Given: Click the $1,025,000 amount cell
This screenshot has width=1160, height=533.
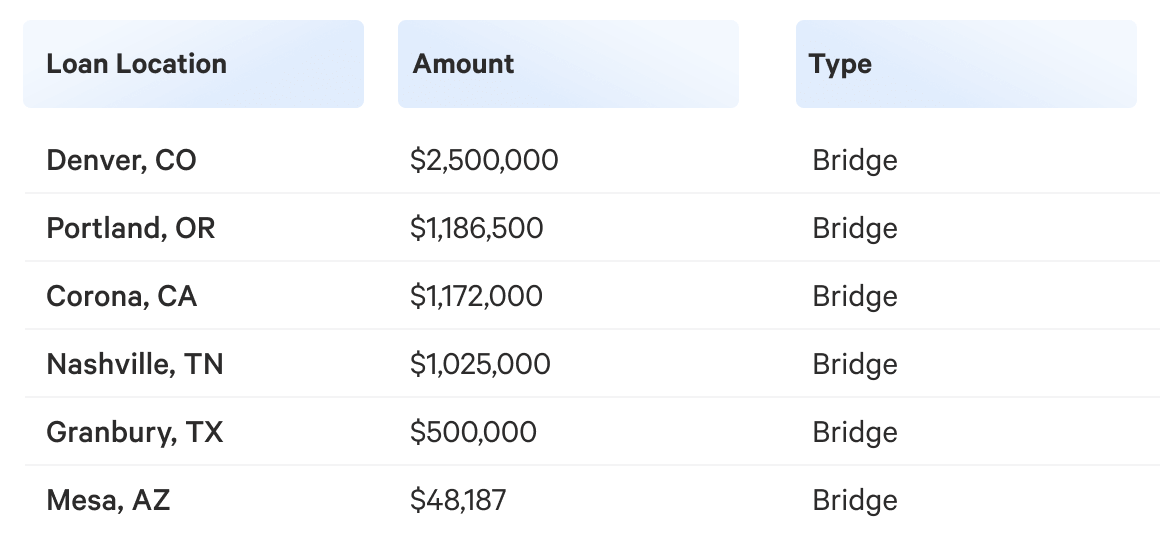Looking at the screenshot, I should (480, 364).
